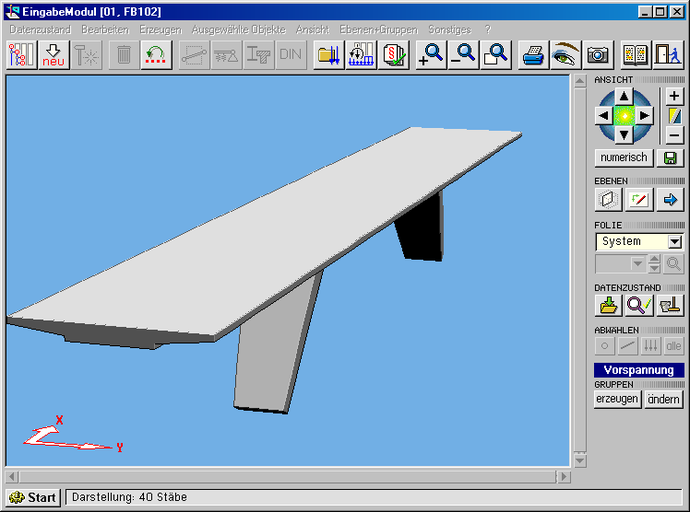Click the printer icon in toolbar
The height and width of the screenshot is (512, 690).
pos(534,55)
